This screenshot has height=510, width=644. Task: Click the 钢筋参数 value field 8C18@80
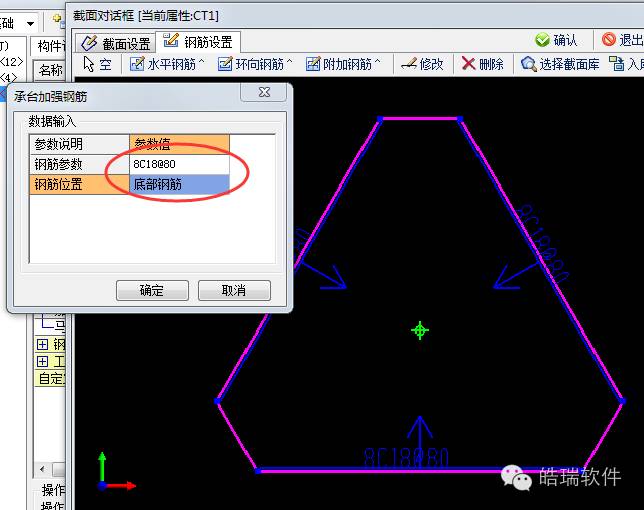(179, 164)
